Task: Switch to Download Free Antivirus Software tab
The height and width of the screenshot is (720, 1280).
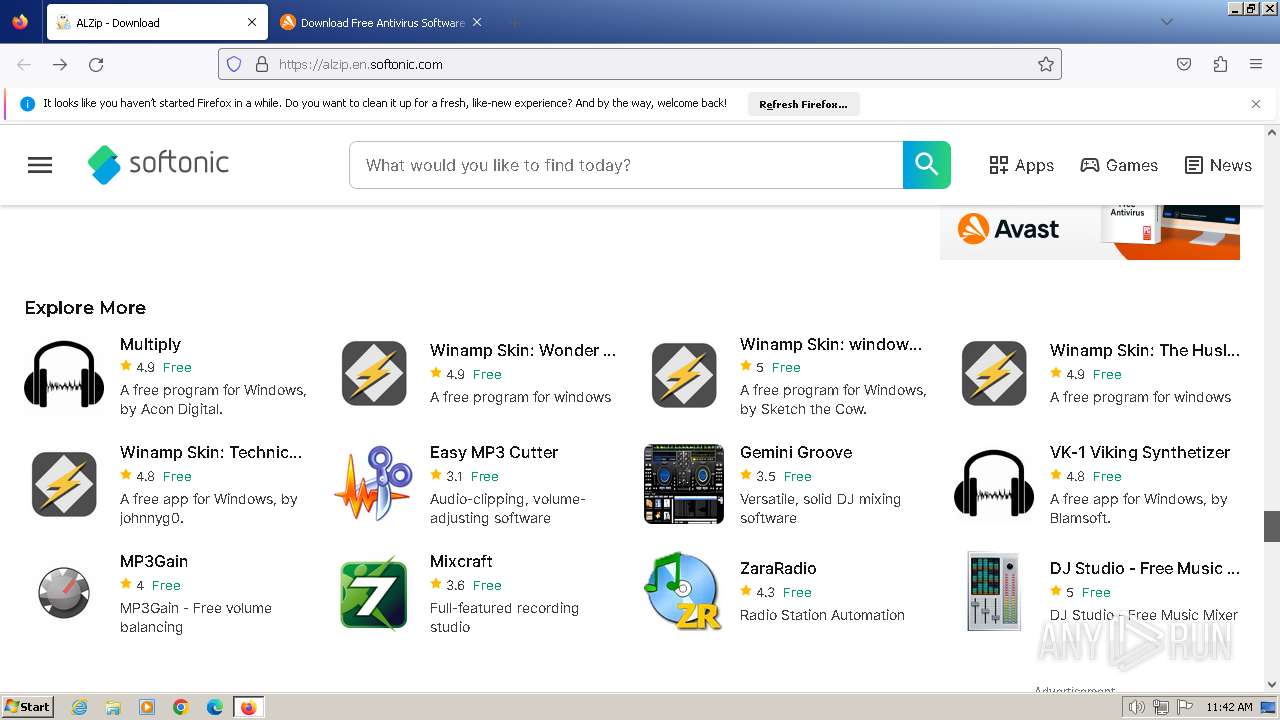Action: (x=380, y=22)
